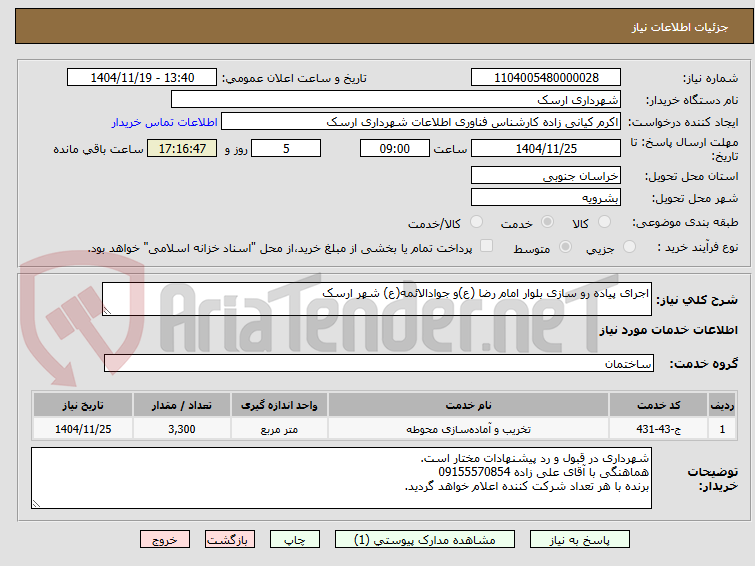Select the کالا/خدمت radio button
The width and height of the screenshot is (755, 566).
click(476, 222)
